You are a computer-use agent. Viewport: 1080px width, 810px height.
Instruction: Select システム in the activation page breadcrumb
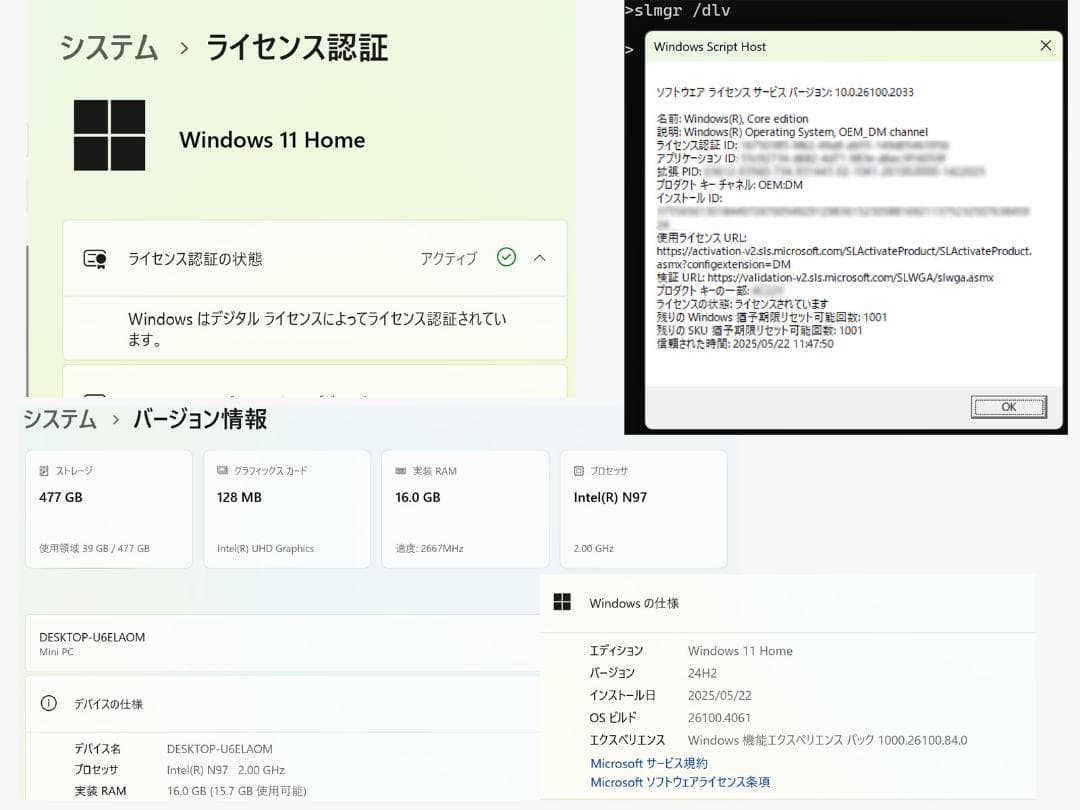[x=107, y=47]
